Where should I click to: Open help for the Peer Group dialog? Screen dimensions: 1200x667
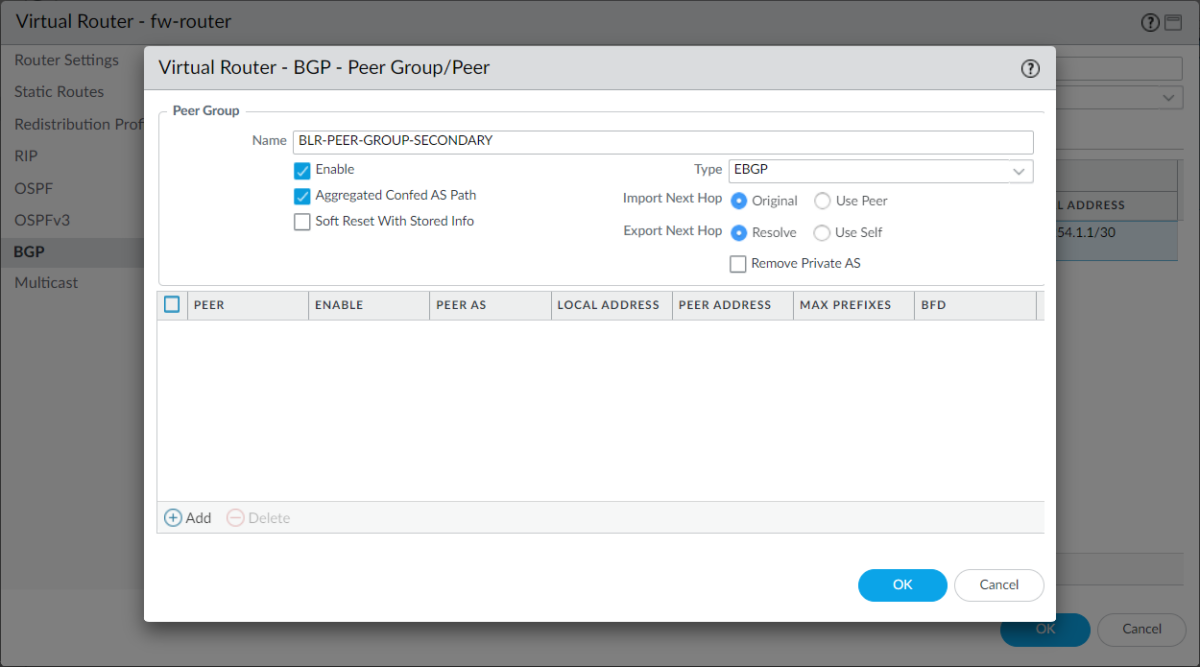[1030, 68]
